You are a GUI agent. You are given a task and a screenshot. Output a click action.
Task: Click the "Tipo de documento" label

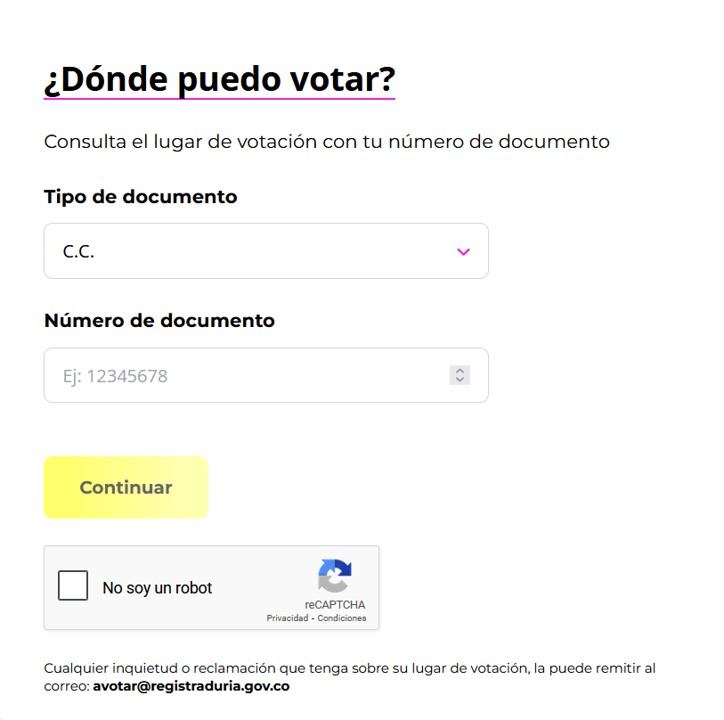pyautogui.click(x=140, y=197)
